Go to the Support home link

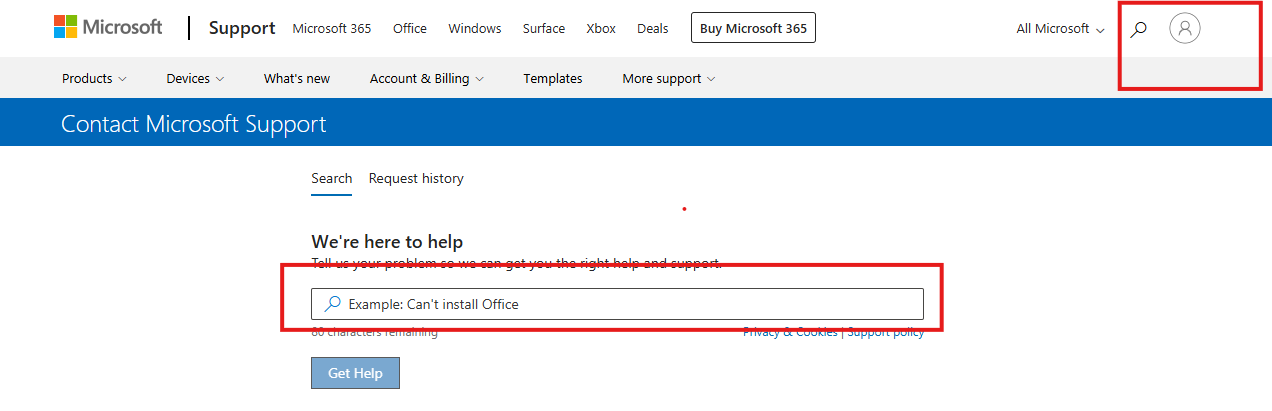pyautogui.click(x=242, y=28)
